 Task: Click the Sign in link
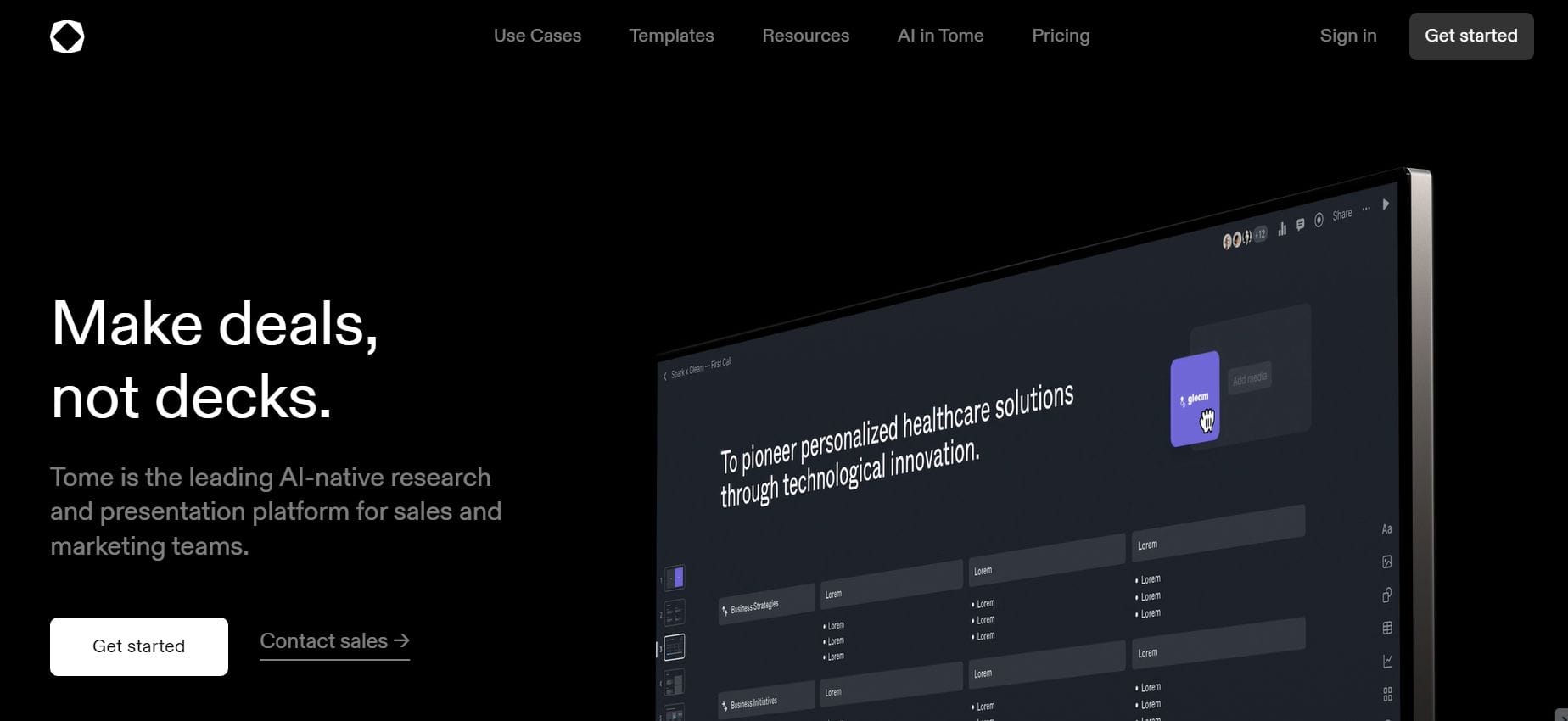[x=1348, y=36]
